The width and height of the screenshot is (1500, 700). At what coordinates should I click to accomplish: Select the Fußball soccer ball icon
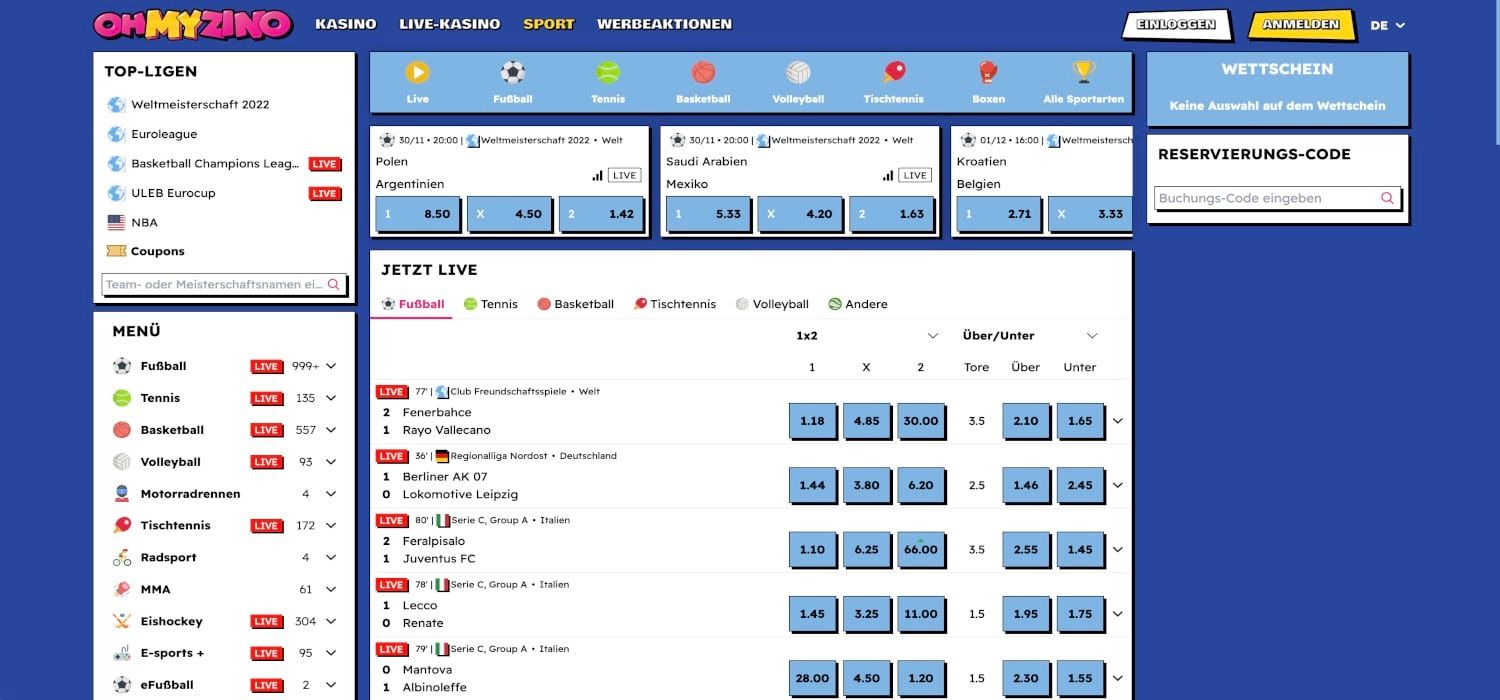coord(512,73)
